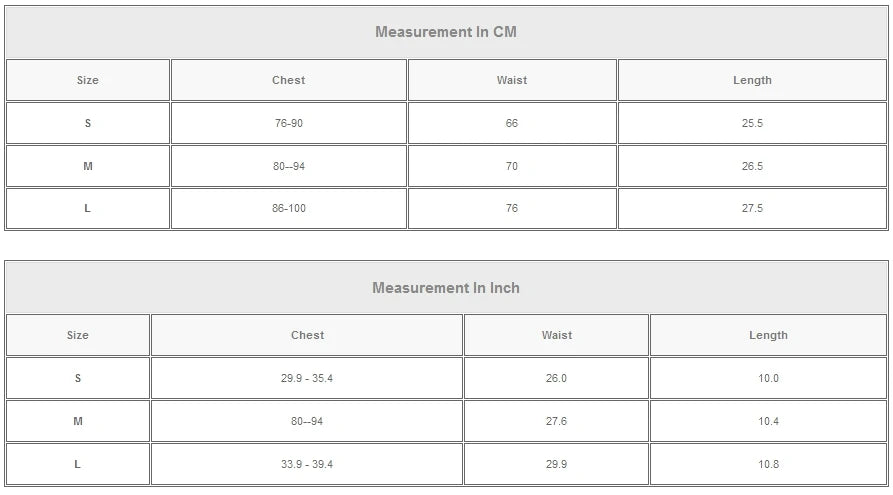Image resolution: width=893 pixels, height=495 pixels.
Task: Click the 27.5 length cell
Action: tap(752, 209)
